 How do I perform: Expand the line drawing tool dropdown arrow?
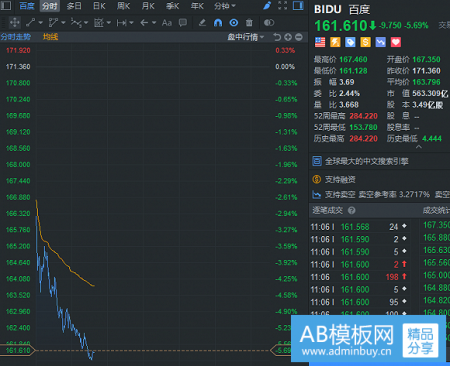(x=41, y=23)
